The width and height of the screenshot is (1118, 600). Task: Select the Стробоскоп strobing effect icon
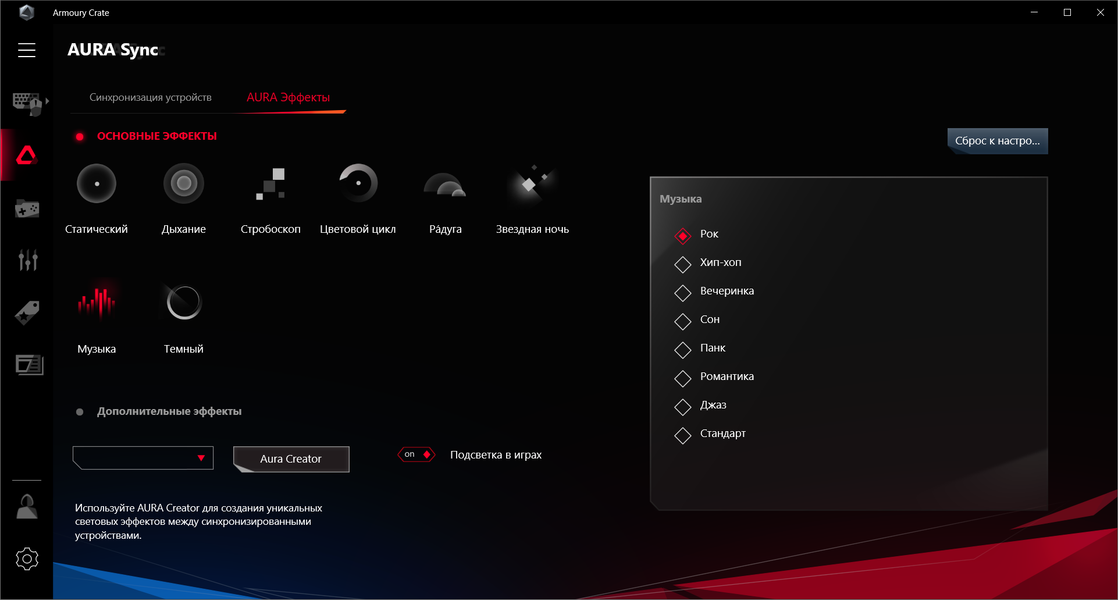coord(271,184)
